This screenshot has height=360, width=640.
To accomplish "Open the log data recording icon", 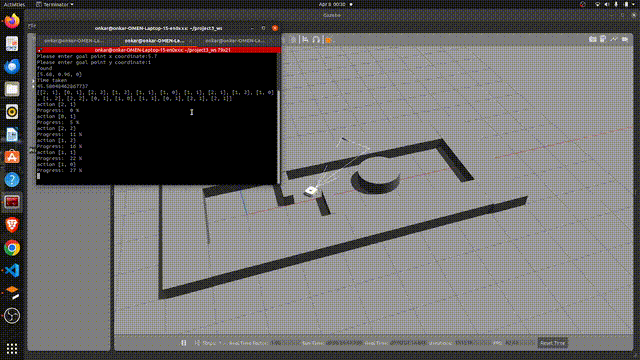I will point(603,39).
